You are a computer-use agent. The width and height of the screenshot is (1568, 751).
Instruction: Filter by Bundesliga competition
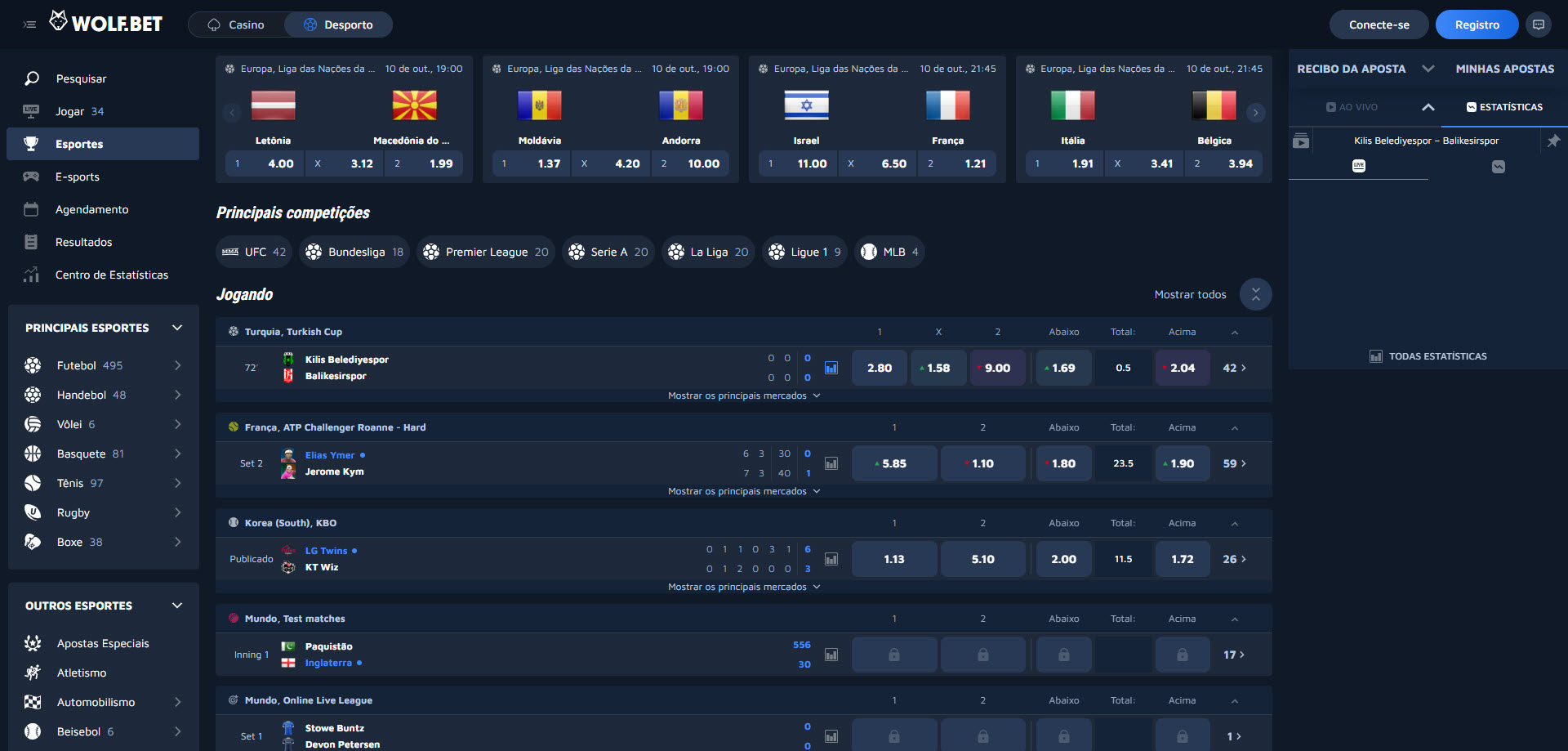pyautogui.click(x=354, y=252)
